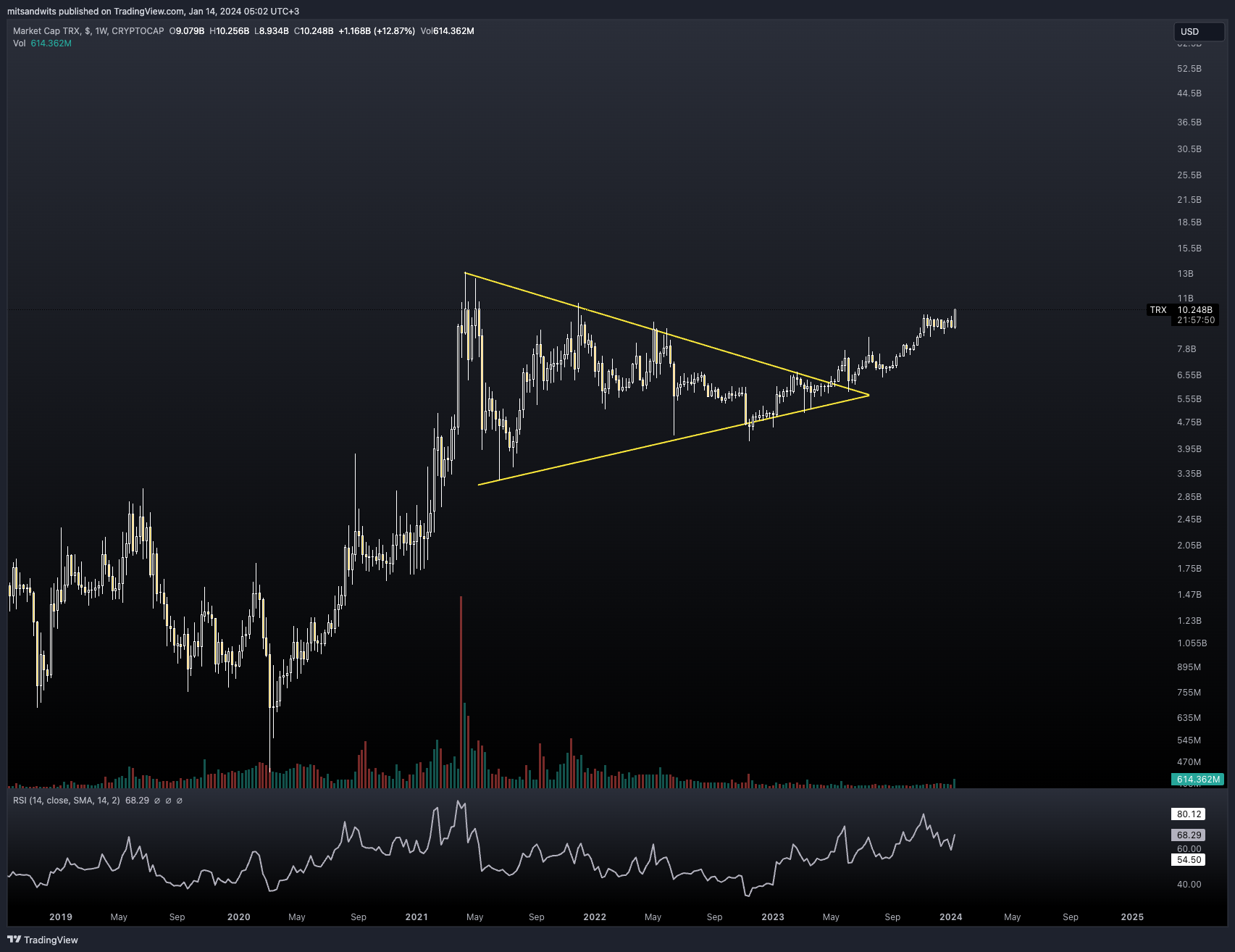Click the 52.5B price axis label

1189,69
